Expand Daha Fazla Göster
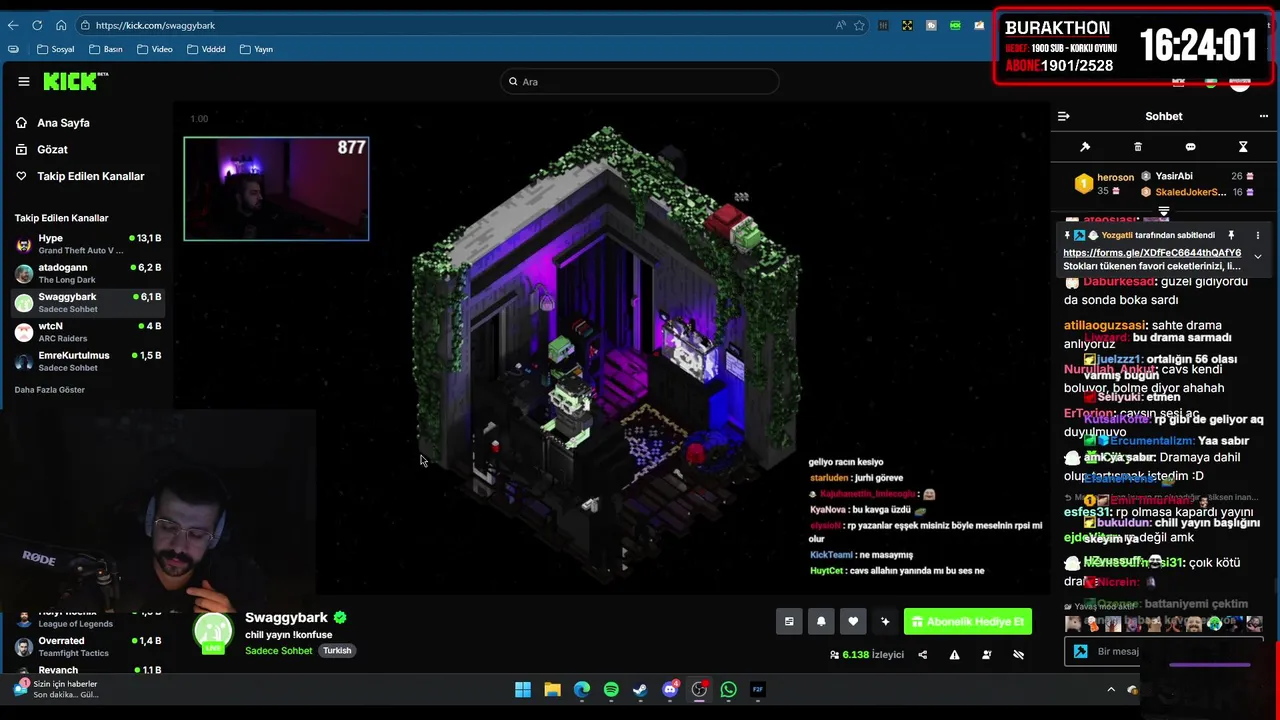 click(x=50, y=390)
